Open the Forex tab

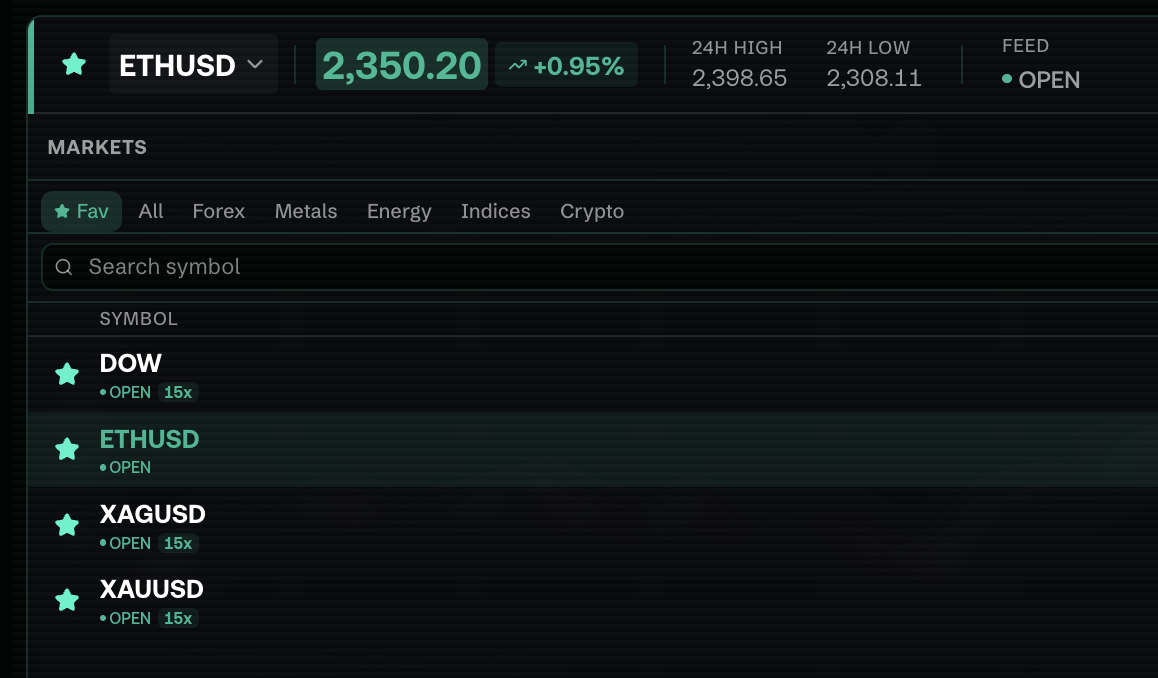tap(219, 211)
